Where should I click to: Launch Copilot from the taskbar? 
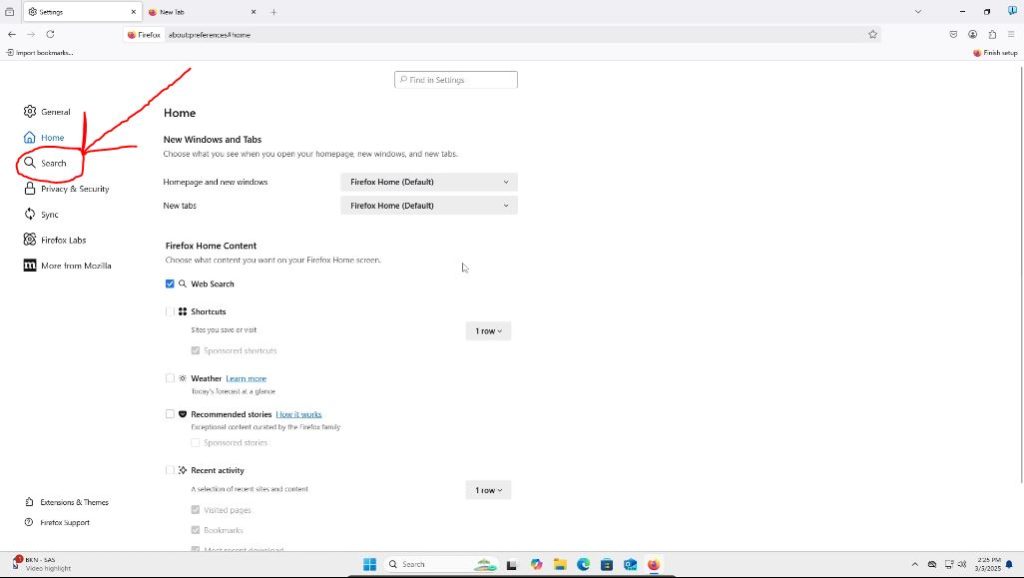[x=536, y=564]
